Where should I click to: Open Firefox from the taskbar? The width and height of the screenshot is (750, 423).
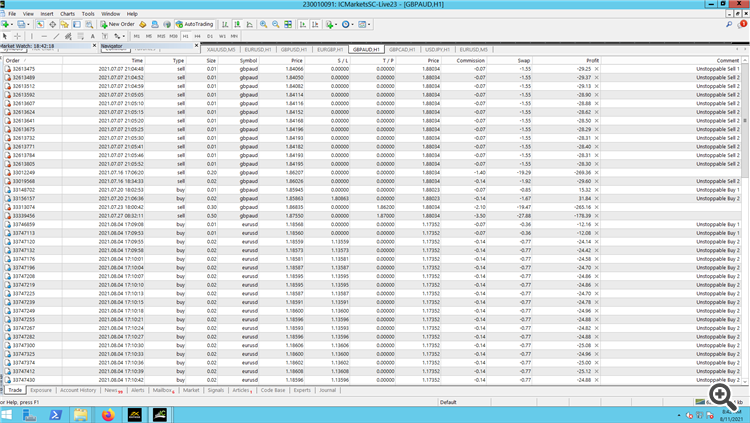click(x=109, y=414)
